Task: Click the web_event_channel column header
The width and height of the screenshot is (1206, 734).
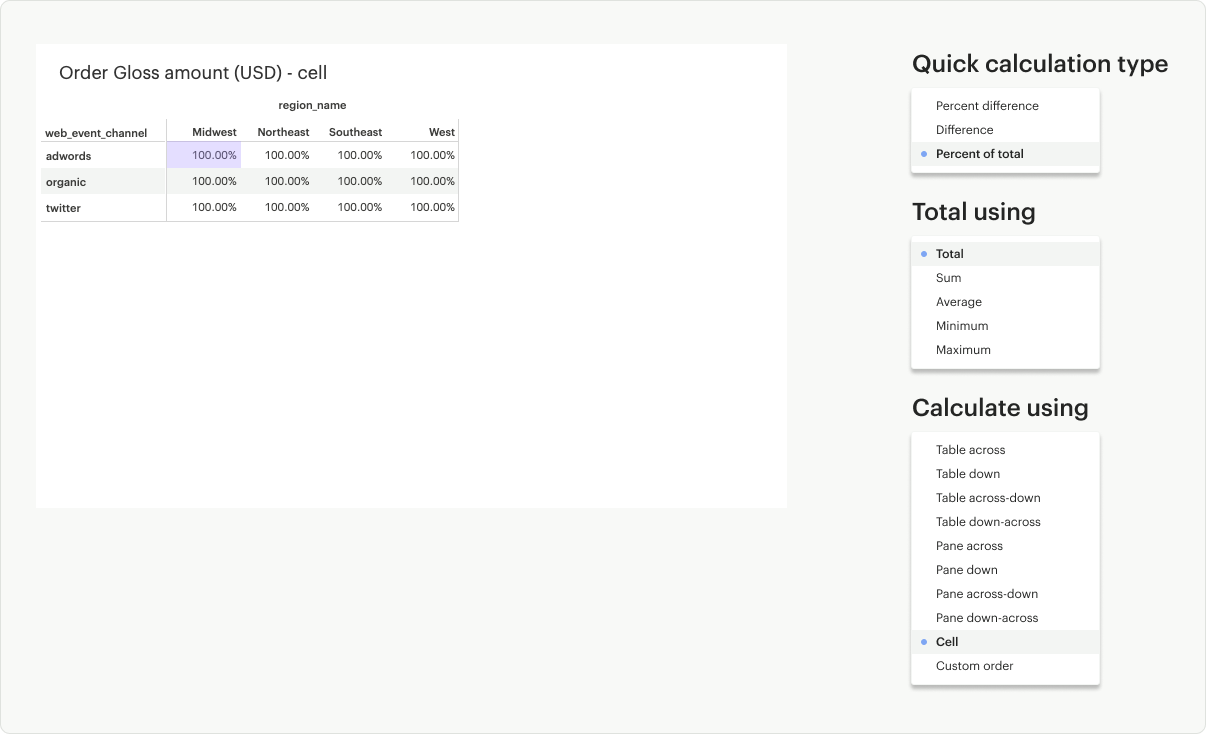Action: (96, 133)
